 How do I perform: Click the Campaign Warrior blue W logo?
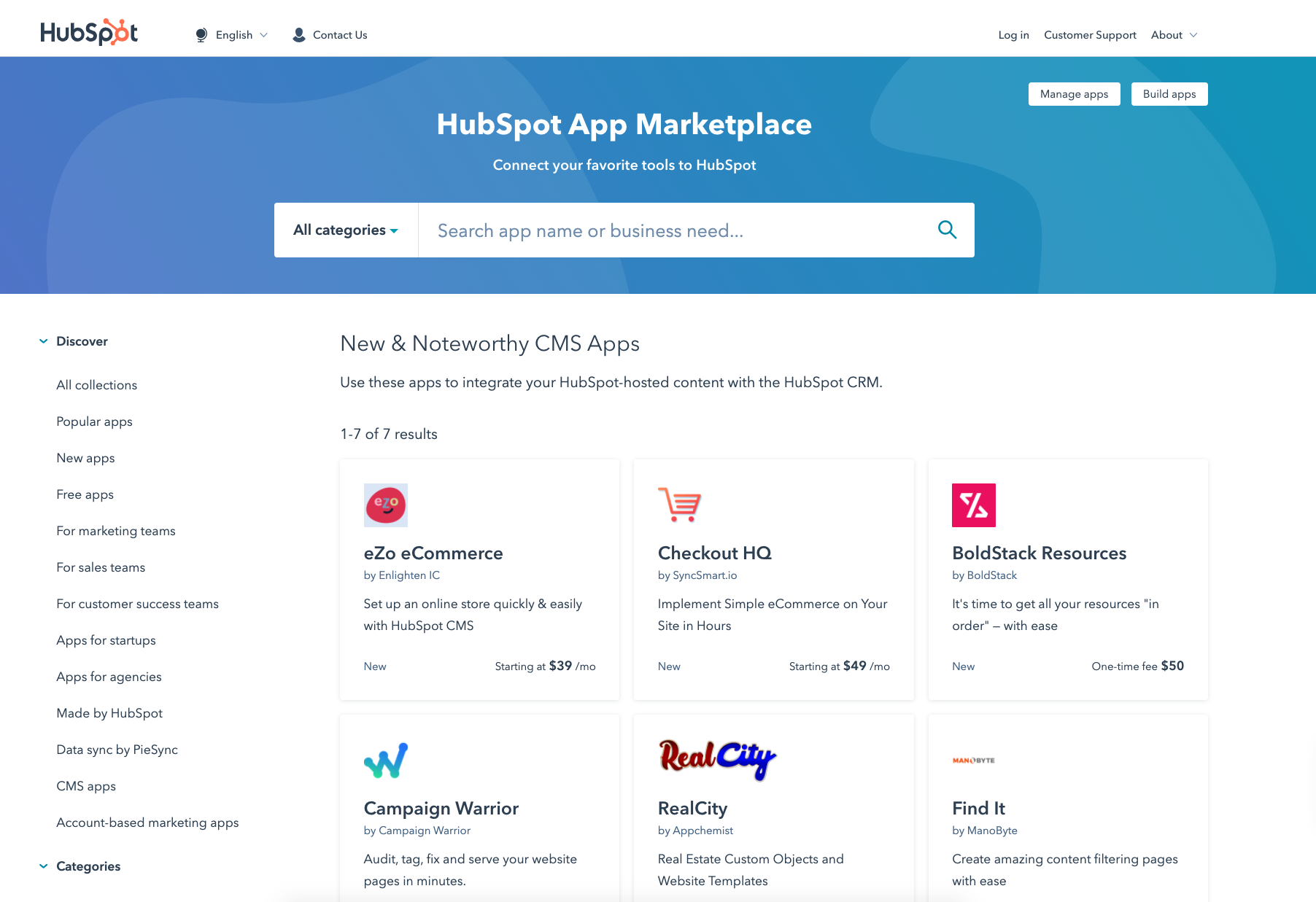(386, 760)
